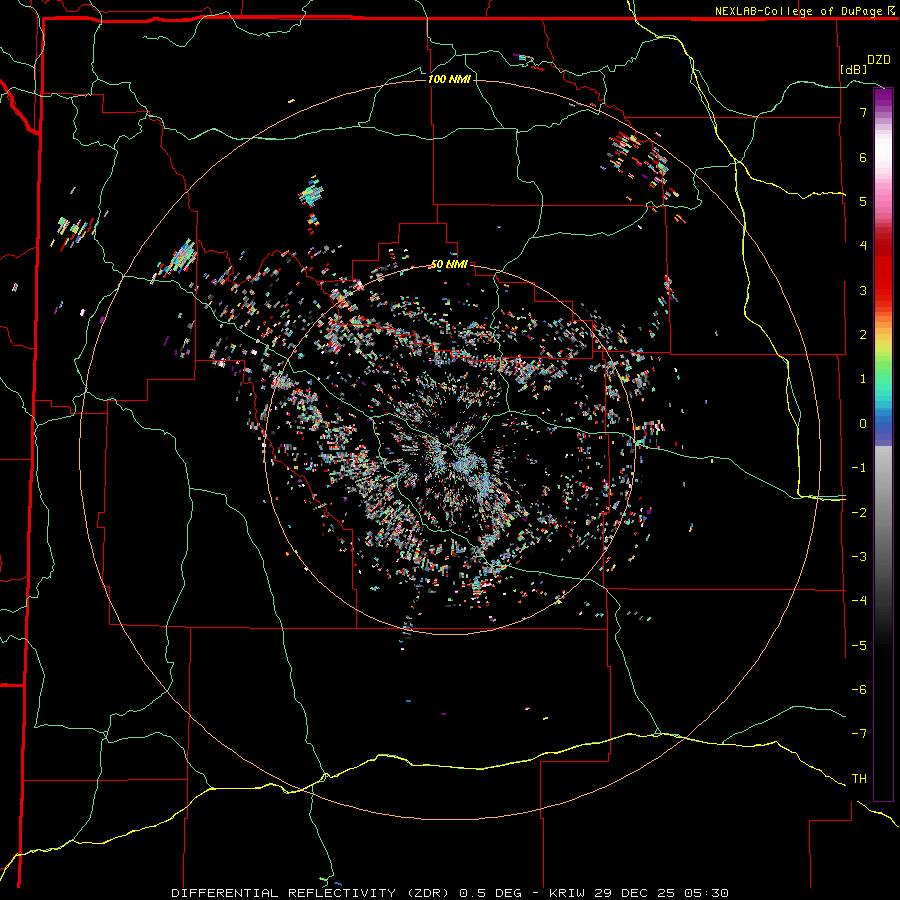Click the NEXLAB-College of DuPage credit text

pyautogui.click(x=799, y=11)
